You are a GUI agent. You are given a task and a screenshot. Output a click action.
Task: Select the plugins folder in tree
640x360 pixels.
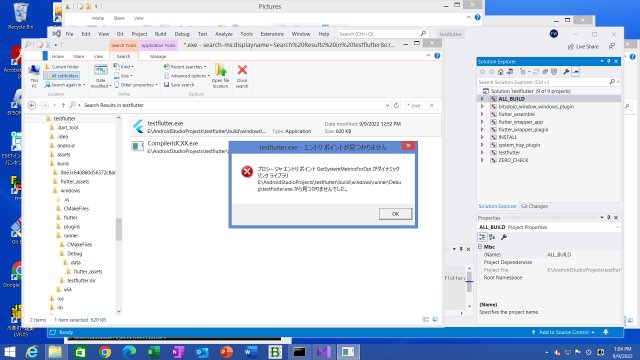[71, 227]
